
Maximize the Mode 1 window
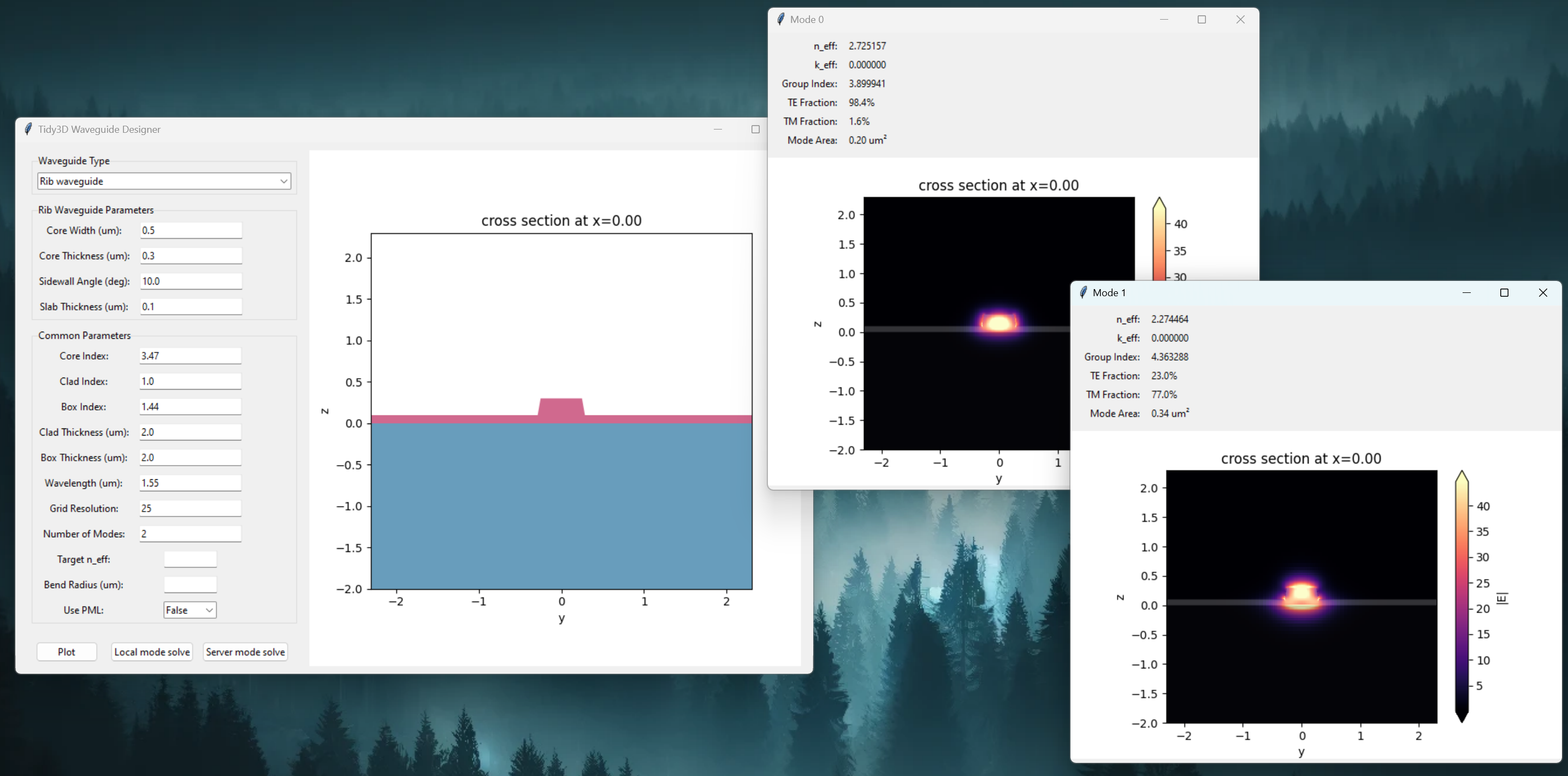click(1504, 292)
